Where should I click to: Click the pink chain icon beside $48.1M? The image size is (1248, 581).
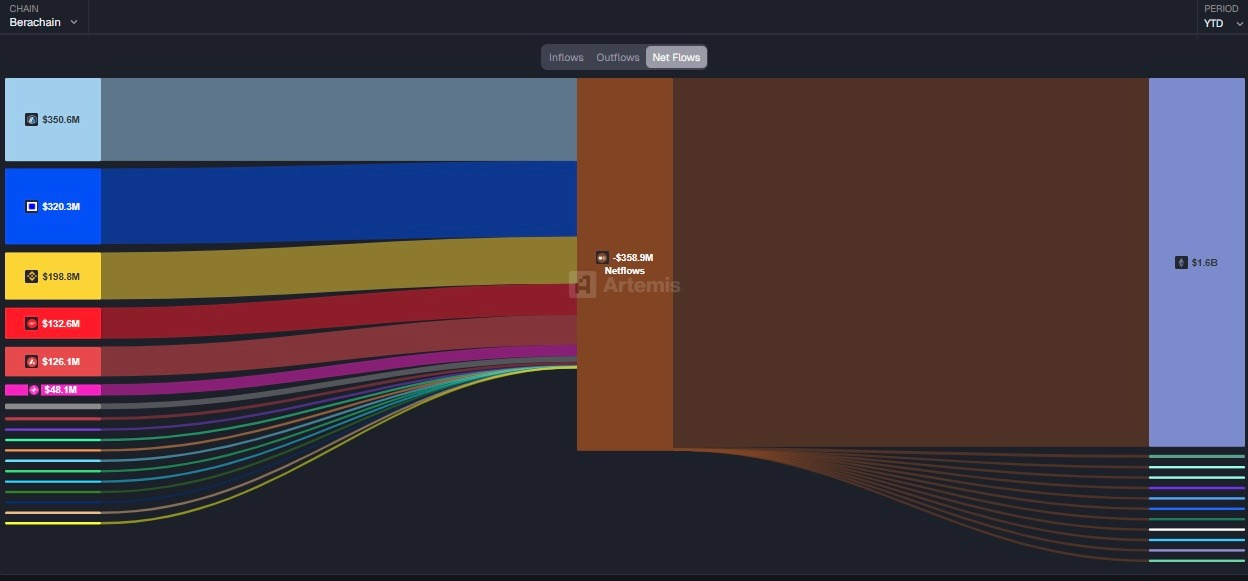click(34, 390)
